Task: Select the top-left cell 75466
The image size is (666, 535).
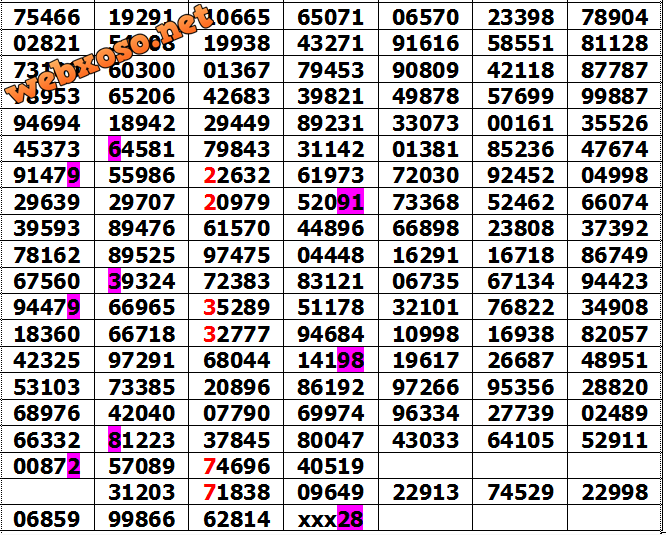Action: [x=47, y=18]
